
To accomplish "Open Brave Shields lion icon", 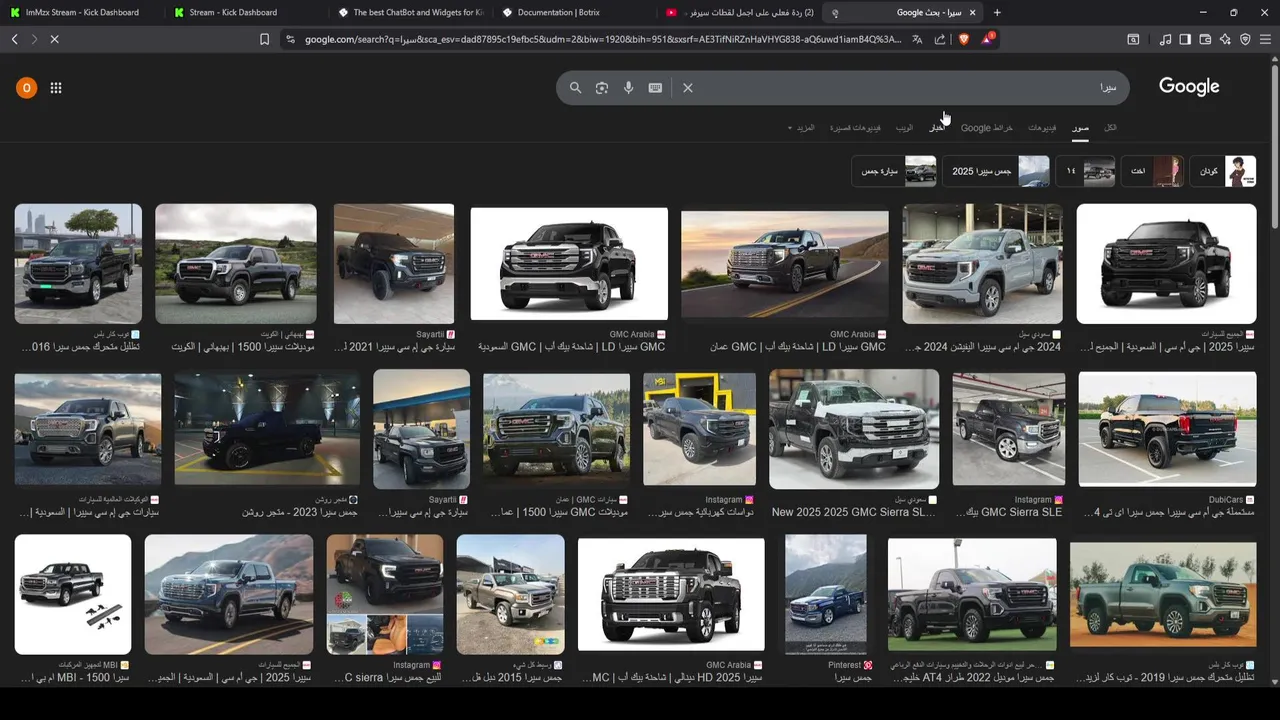I will tap(964, 39).
